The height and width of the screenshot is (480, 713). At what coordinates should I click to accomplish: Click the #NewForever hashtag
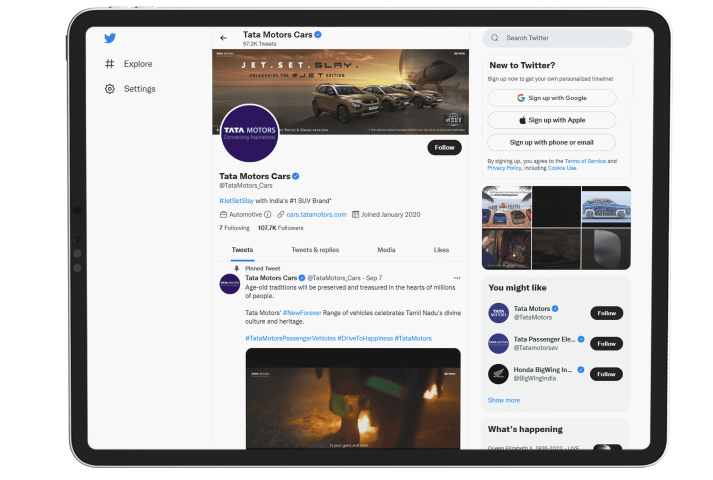click(302, 313)
